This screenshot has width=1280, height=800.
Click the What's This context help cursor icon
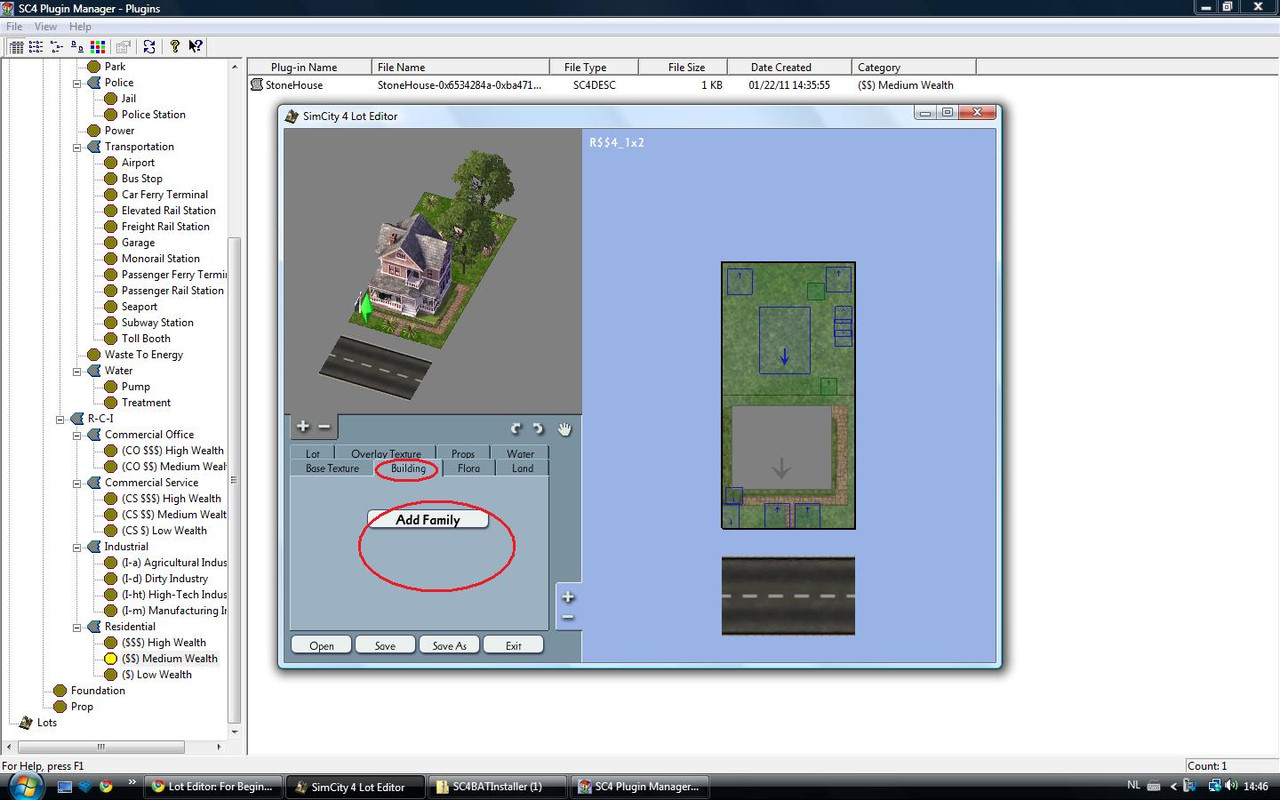(x=196, y=47)
